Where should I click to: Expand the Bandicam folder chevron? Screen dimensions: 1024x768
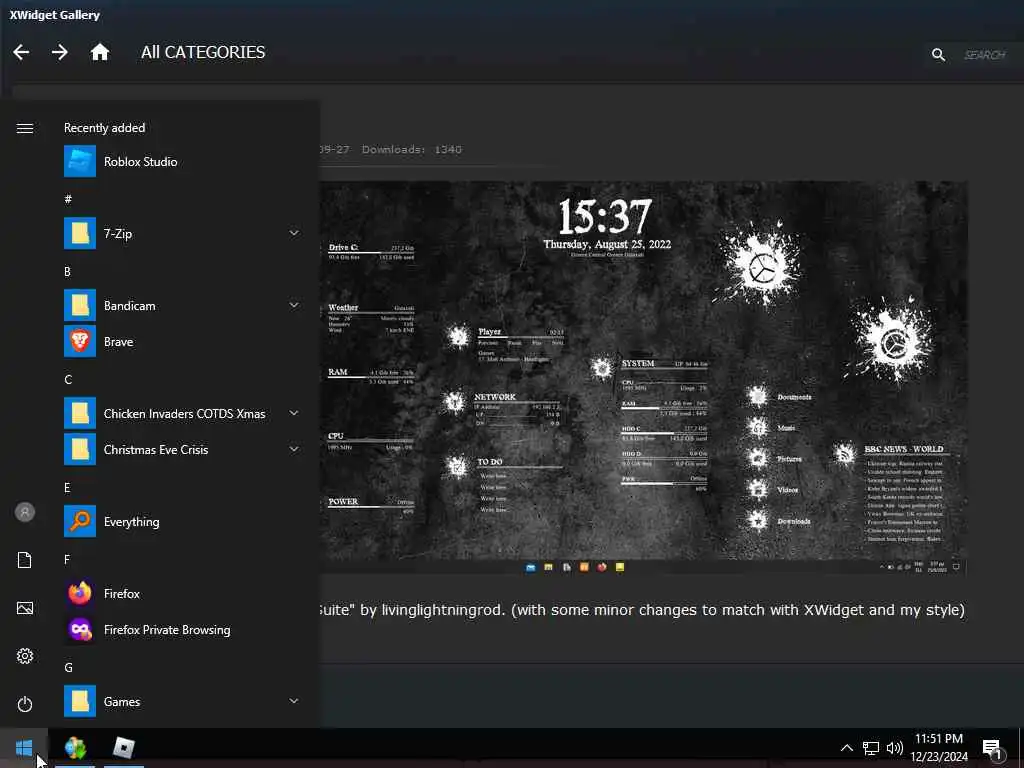(294, 305)
